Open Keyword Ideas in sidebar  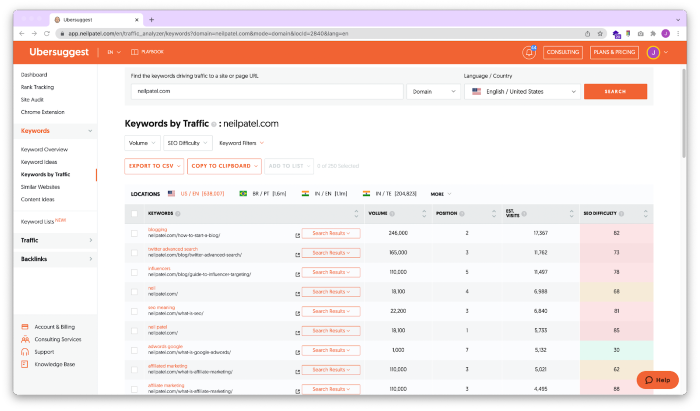(39, 162)
